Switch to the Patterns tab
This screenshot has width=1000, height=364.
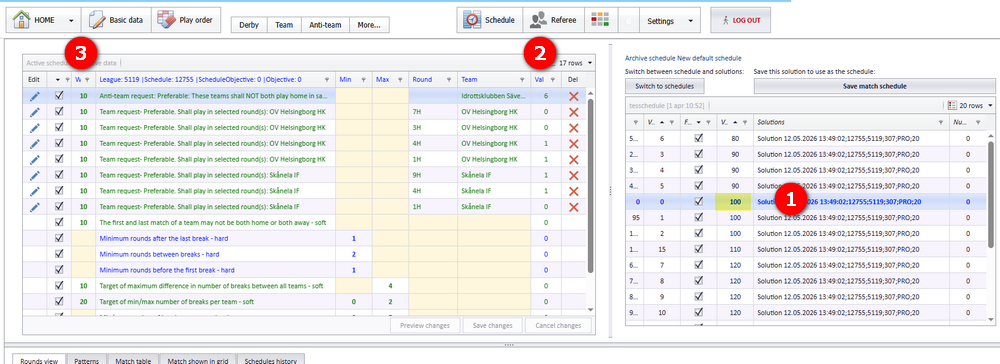click(x=86, y=360)
